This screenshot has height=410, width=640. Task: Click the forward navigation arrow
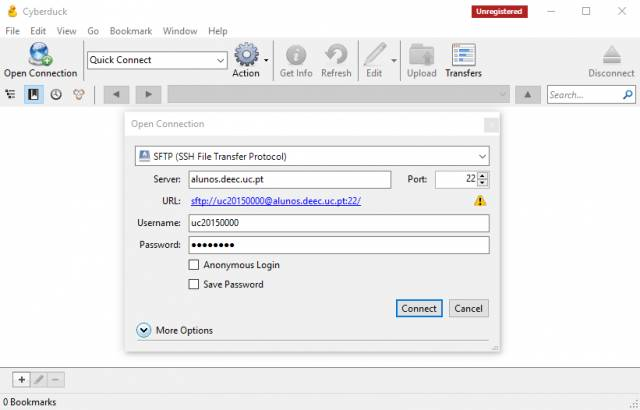coord(148,95)
